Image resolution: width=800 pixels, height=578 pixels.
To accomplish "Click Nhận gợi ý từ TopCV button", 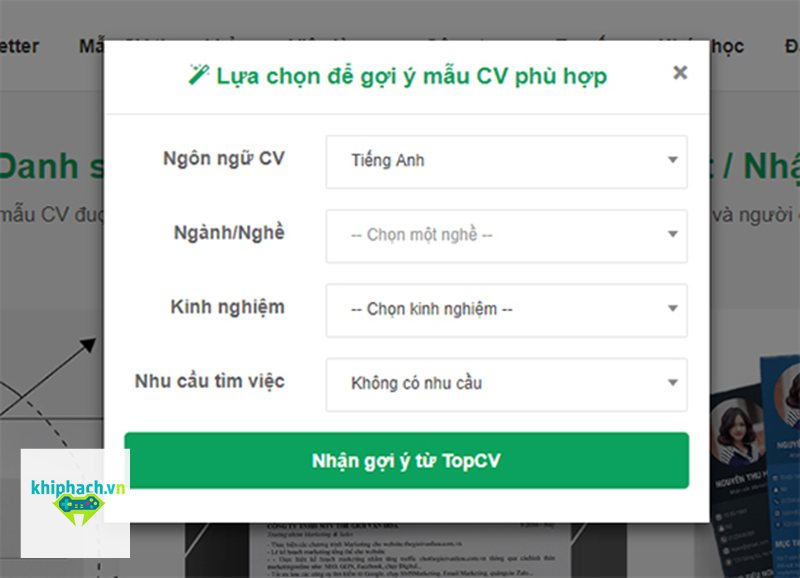I will click(407, 461).
